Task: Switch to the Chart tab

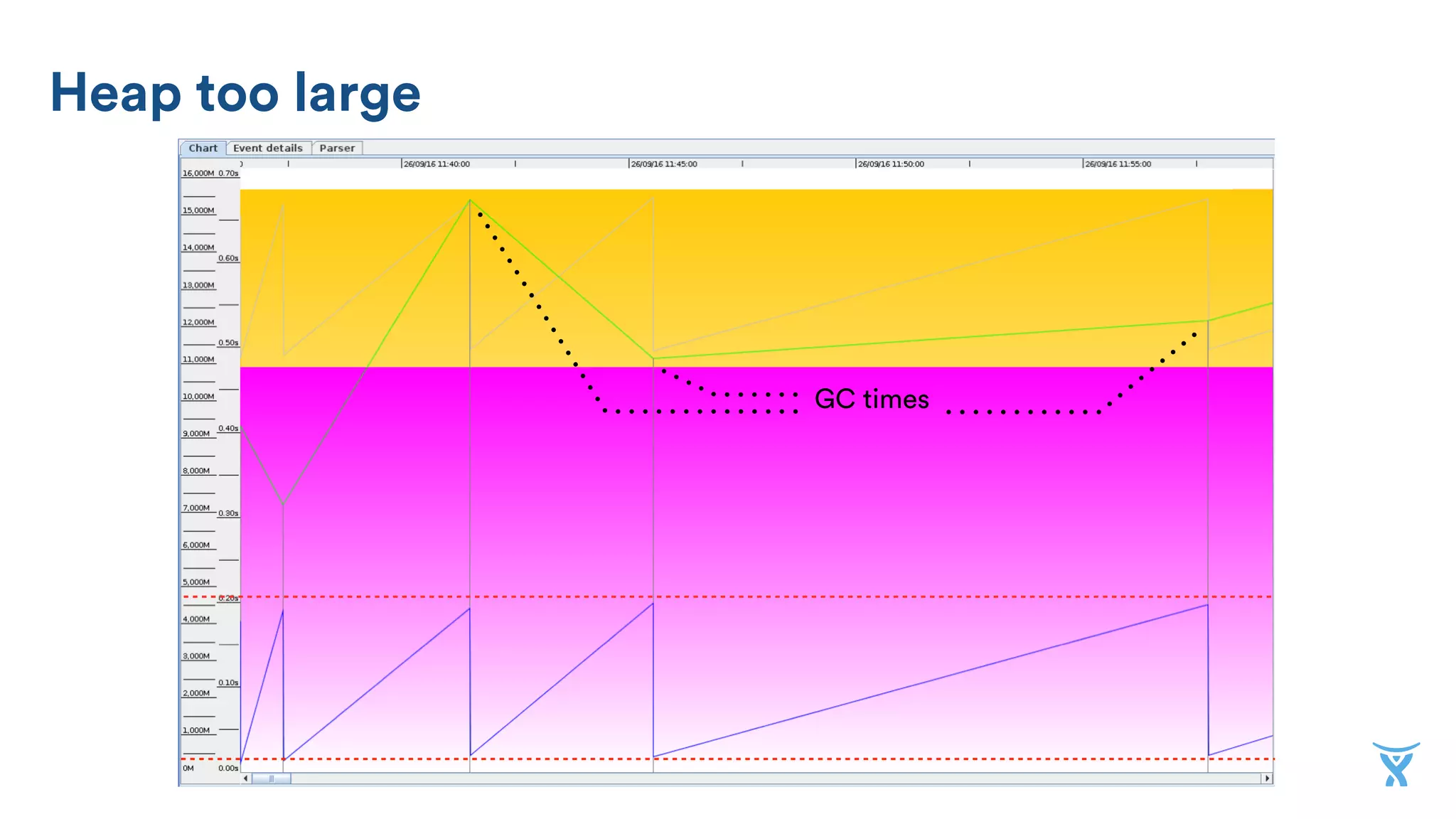Action: [x=203, y=148]
